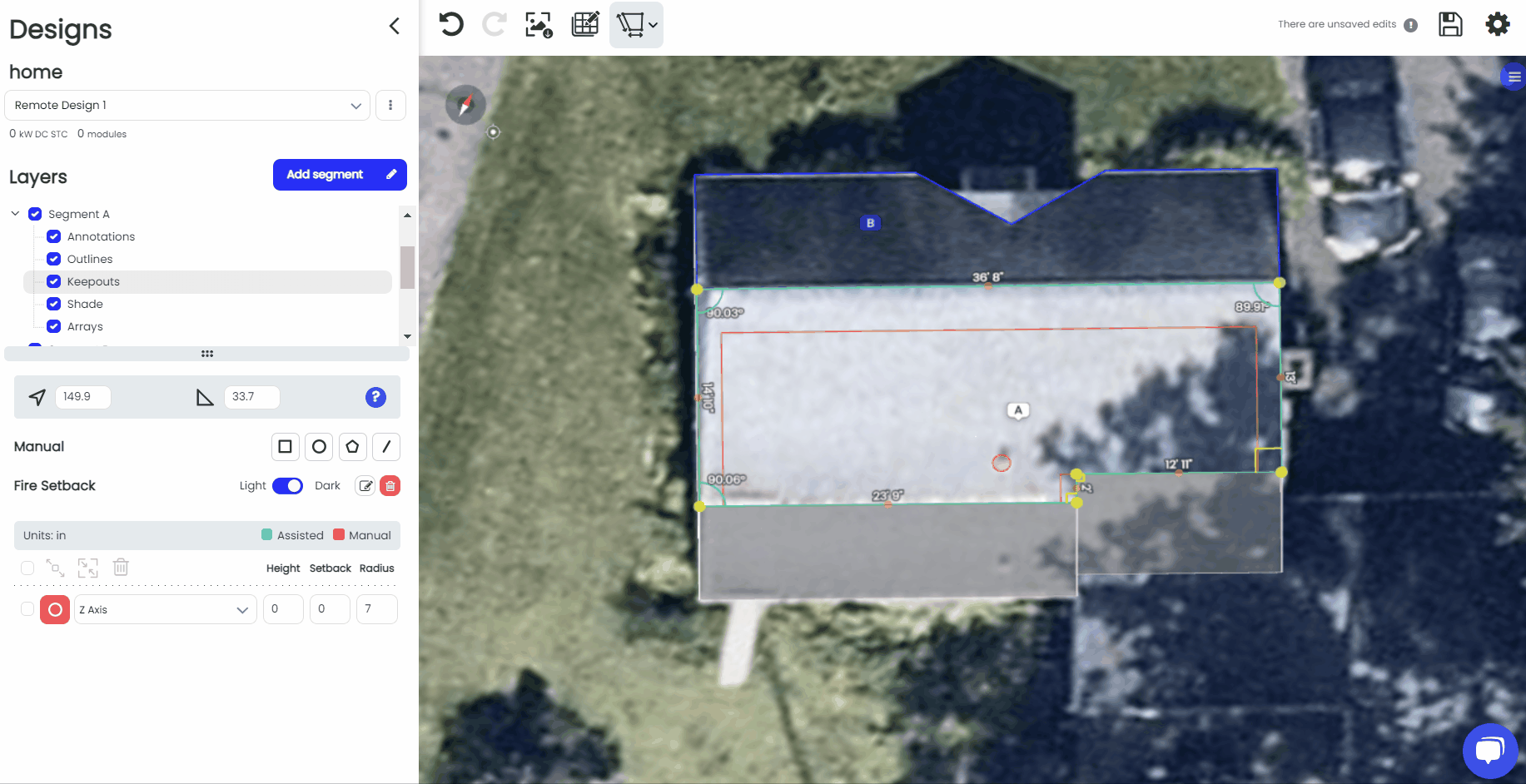Image resolution: width=1526 pixels, height=784 pixels.
Task: Toggle the Keepouts layer visibility checkbox
Action: coord(53,281)
